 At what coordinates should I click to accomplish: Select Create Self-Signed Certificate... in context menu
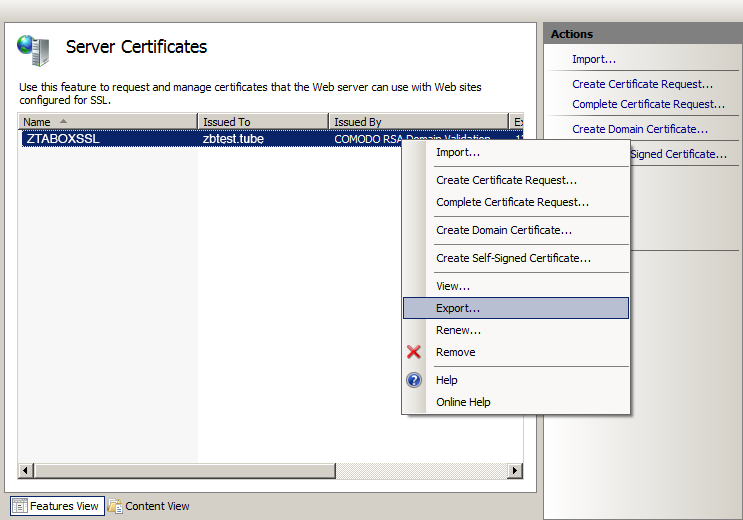pyautogui.click(x=513, y=258)
